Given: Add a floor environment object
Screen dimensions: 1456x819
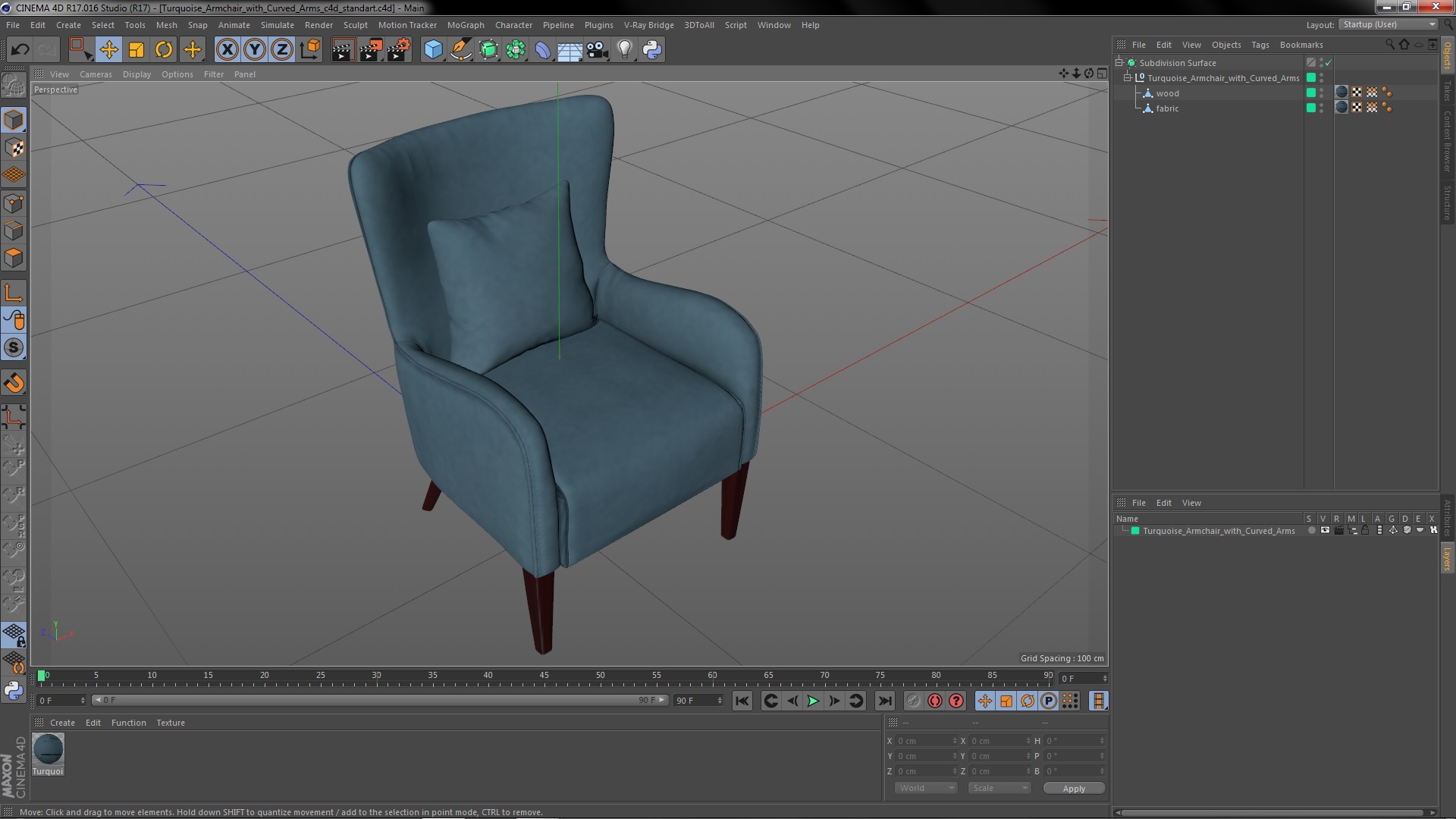Looking at the screenshot, I should (x=570, y=50).
